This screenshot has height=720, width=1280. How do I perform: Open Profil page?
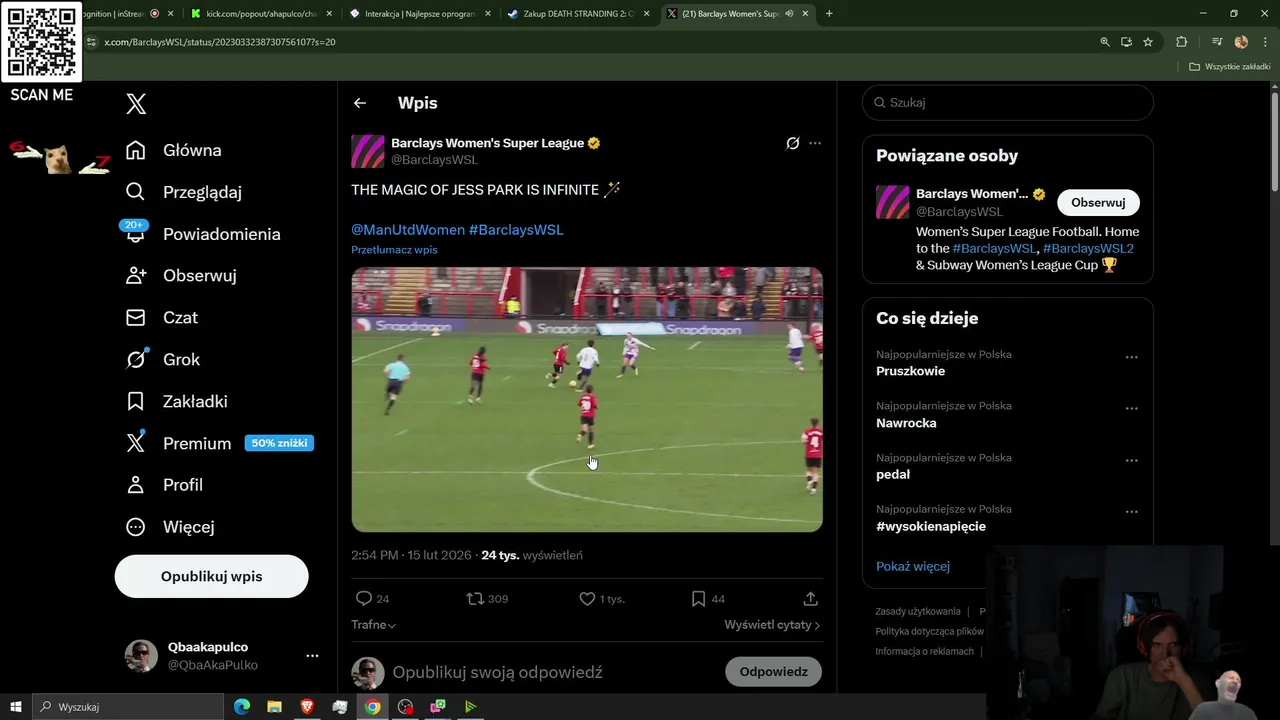click(164, 485)
